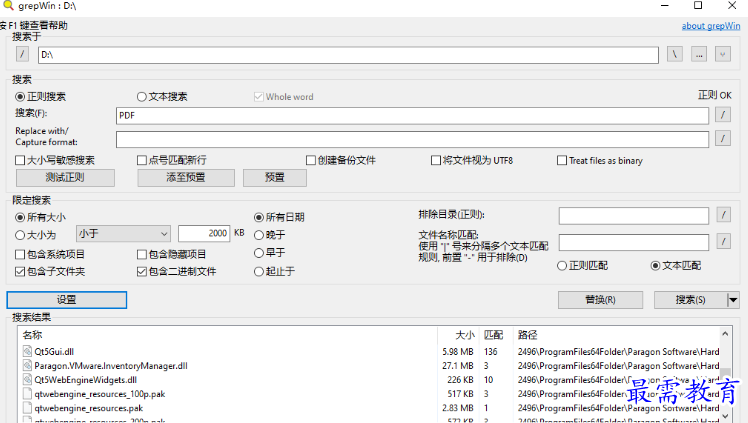Click the search text field containing PDF
The width and height of the screenshot is (748, 423).
pyautogui.click(x=412, y=115)
